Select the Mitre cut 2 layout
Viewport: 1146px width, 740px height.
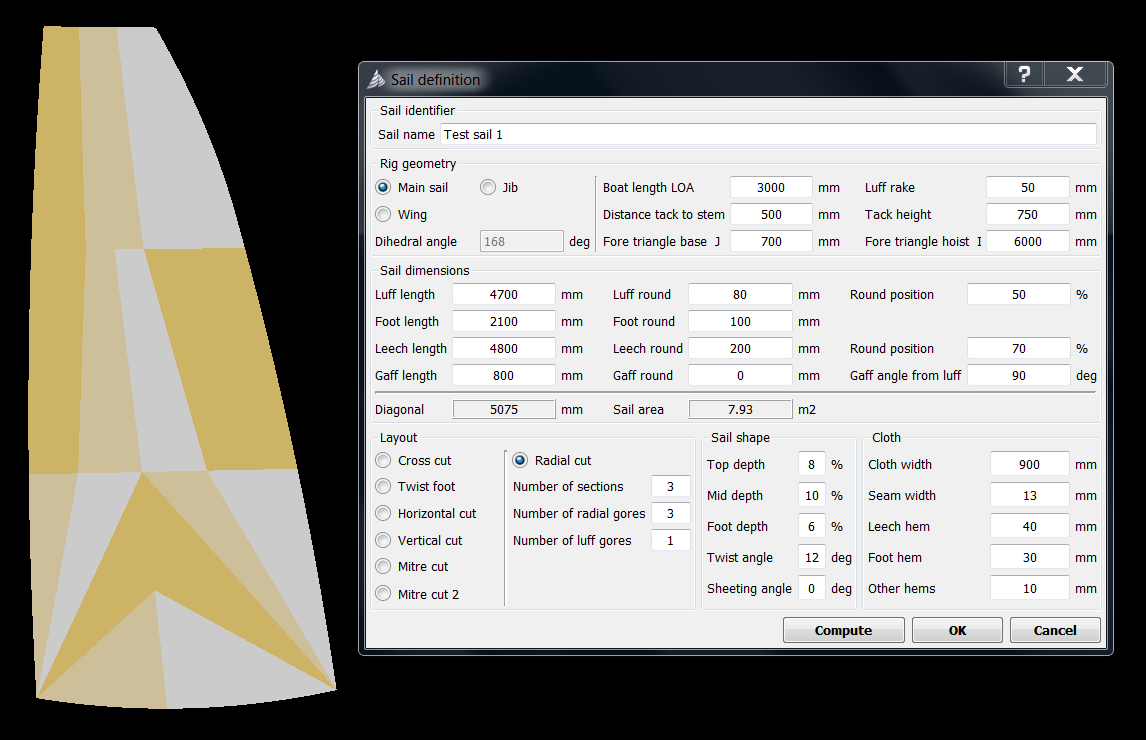pyautogui.click(x=383, y=594)
